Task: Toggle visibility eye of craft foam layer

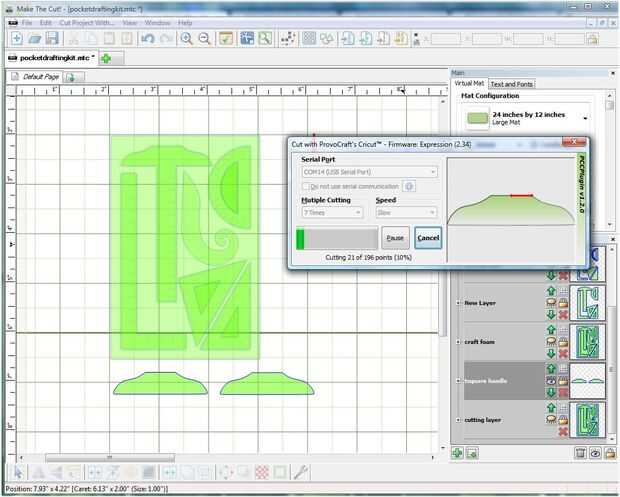Action: [x=551, y=342]
